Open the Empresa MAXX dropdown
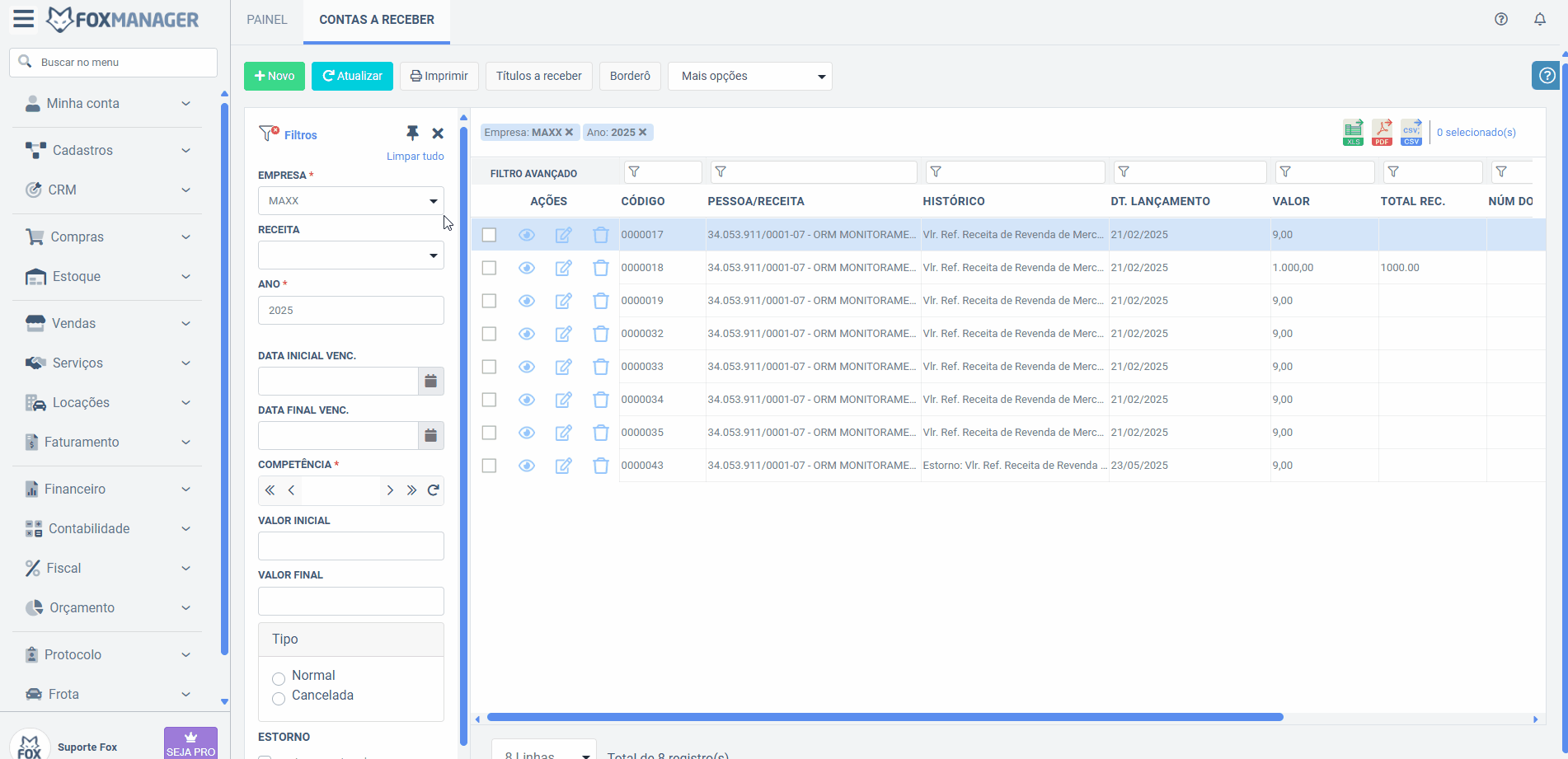The width and height of the screenshot is (1568, 759). coord(351,201)
